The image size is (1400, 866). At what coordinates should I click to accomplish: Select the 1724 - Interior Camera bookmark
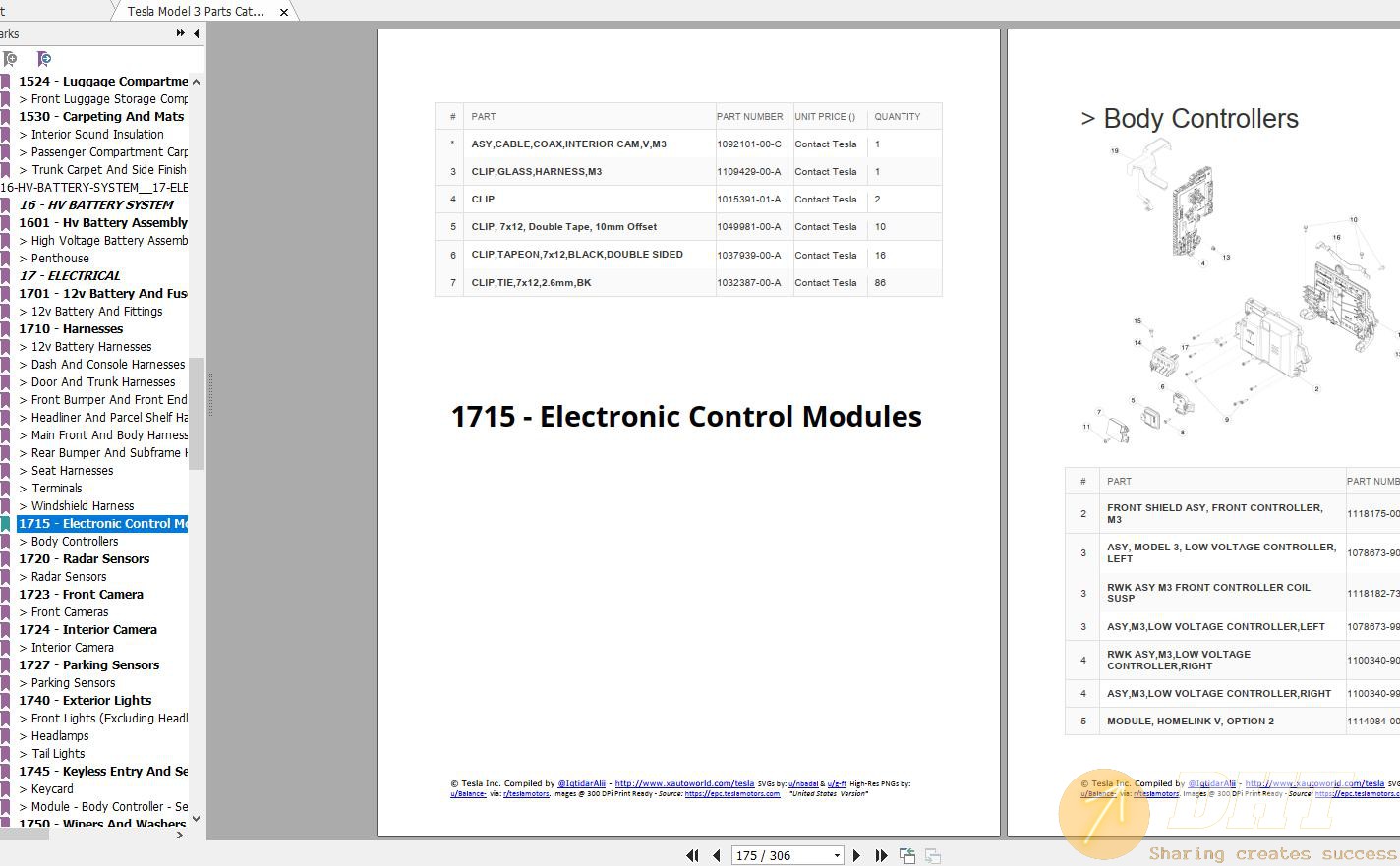pos(87,630)
